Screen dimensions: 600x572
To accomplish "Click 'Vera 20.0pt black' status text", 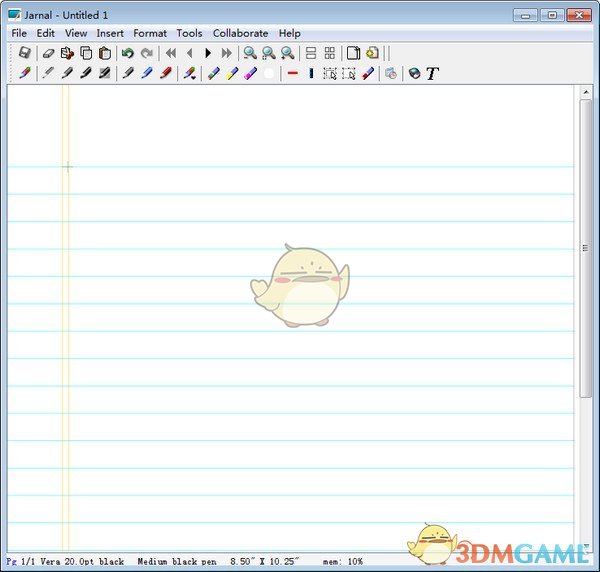I will (82, 562).
